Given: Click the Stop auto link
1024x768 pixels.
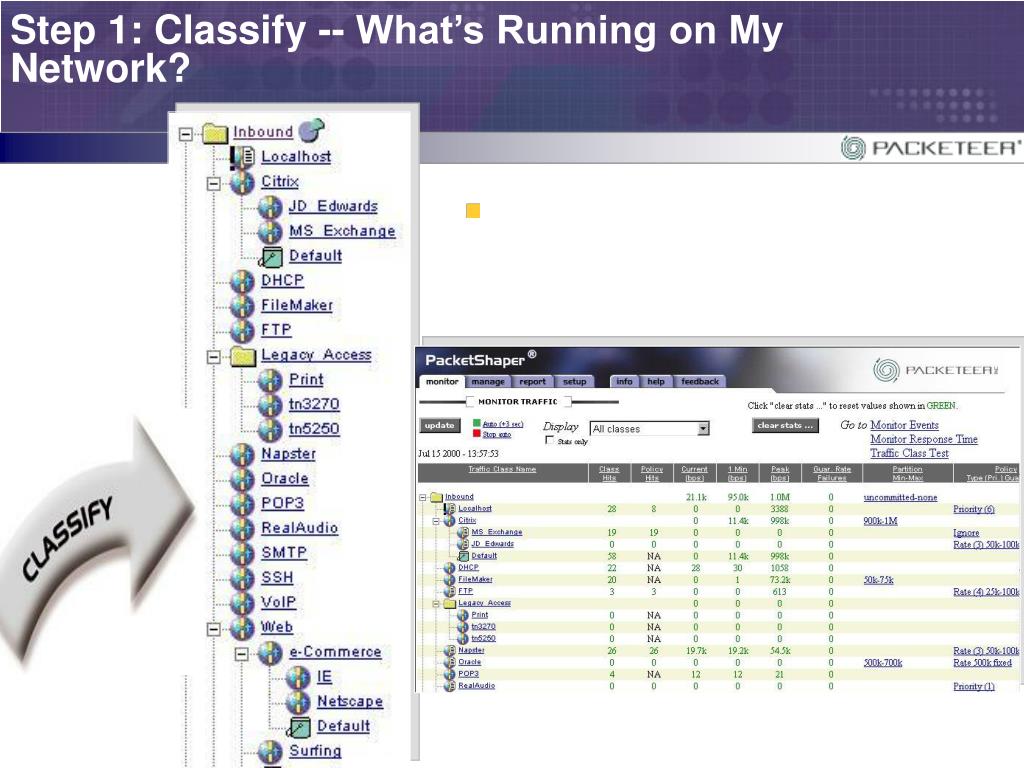Looking at the screenshot, I should pos(496,434).
